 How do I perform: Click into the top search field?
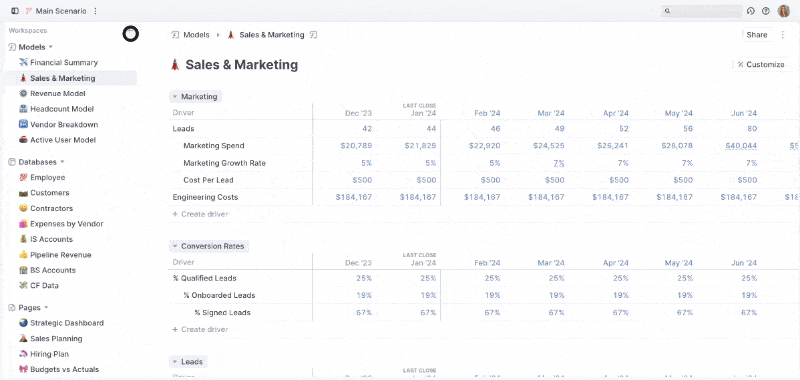click(702, 11)
